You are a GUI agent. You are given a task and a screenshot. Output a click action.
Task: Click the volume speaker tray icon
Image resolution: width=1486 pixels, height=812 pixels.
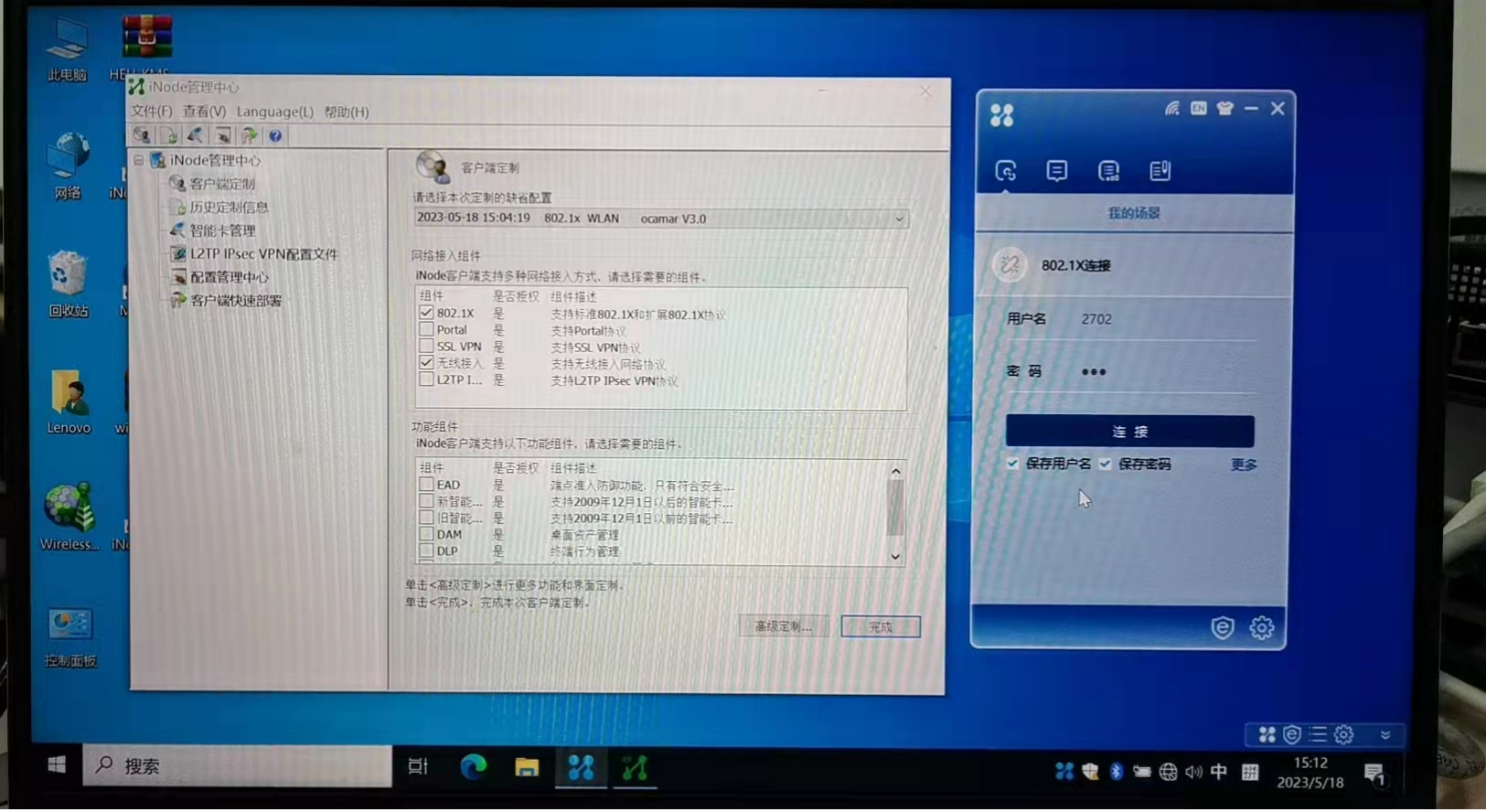pos(1193,772)
